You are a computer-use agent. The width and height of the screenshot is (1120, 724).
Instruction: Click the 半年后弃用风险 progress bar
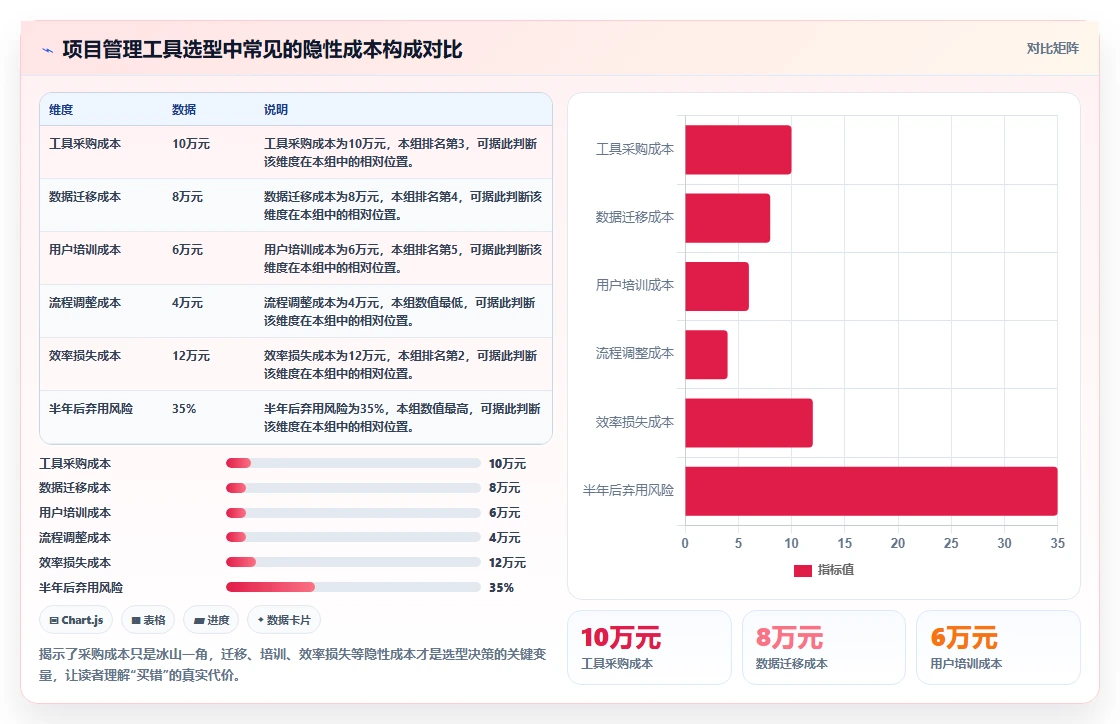point(353,587)
